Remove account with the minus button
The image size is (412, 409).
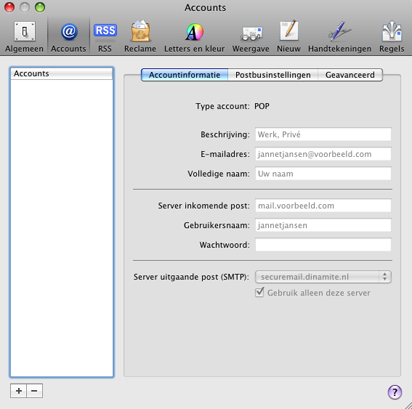35,391
